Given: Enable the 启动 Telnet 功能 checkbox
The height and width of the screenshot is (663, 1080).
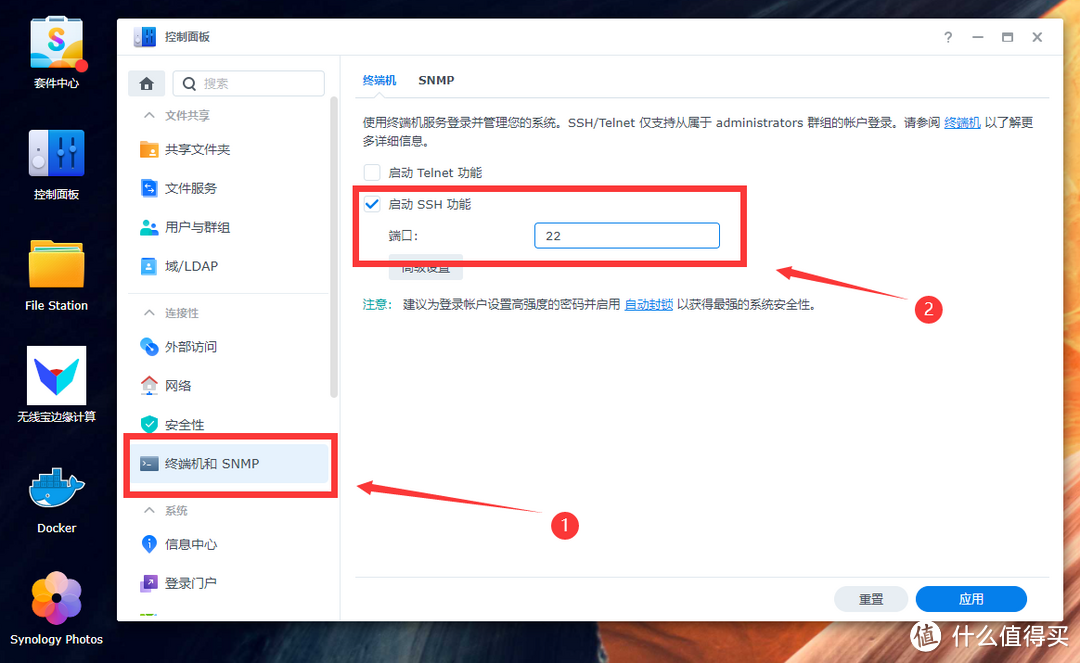Looking at the screenshot, I should coord(372,172).
